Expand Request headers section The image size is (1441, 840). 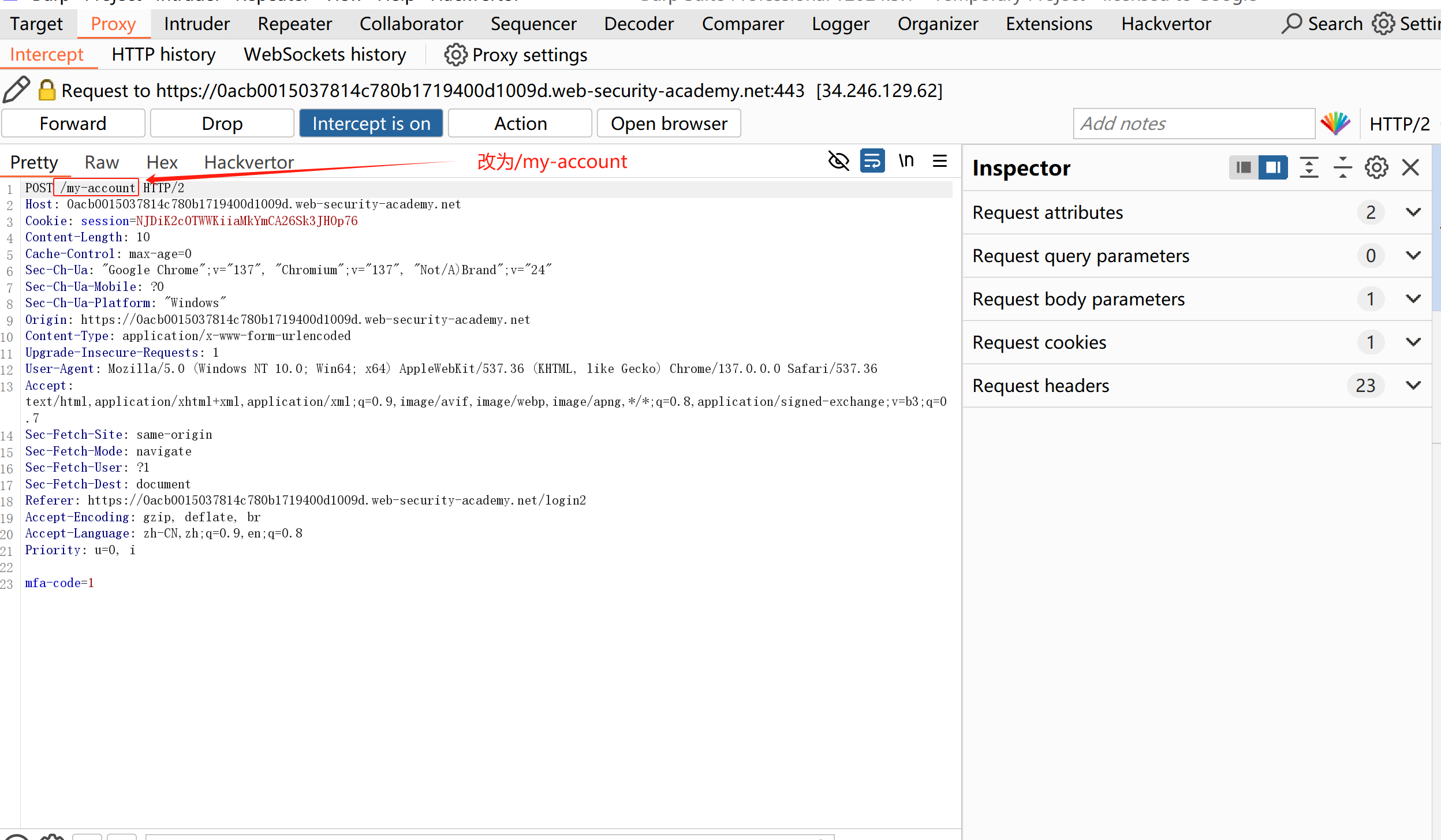1413,386
